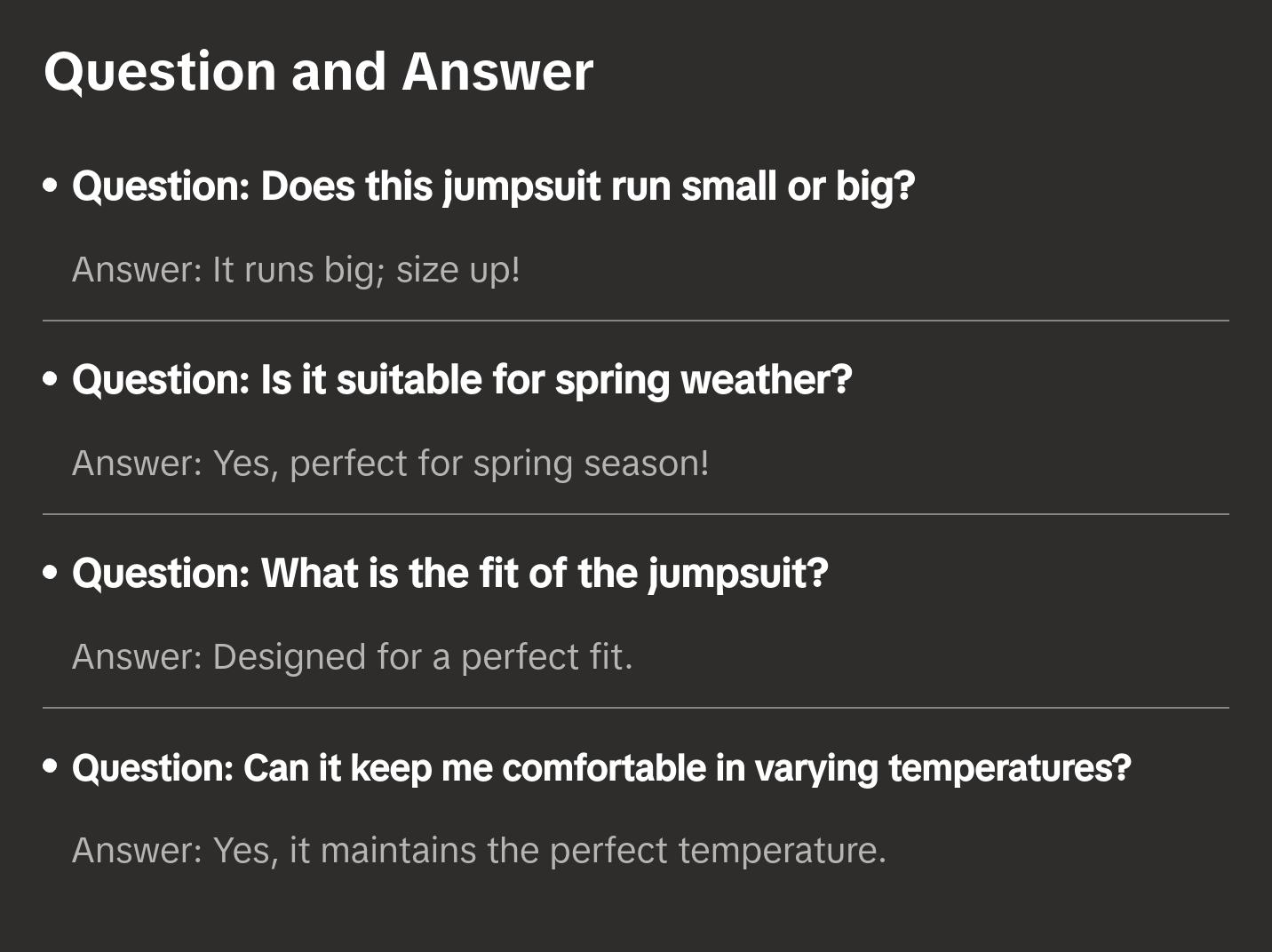The image size is (1272, 952).
Task: Expand the question about the jumpsuit's fit
Action: (x=449, y=574)
